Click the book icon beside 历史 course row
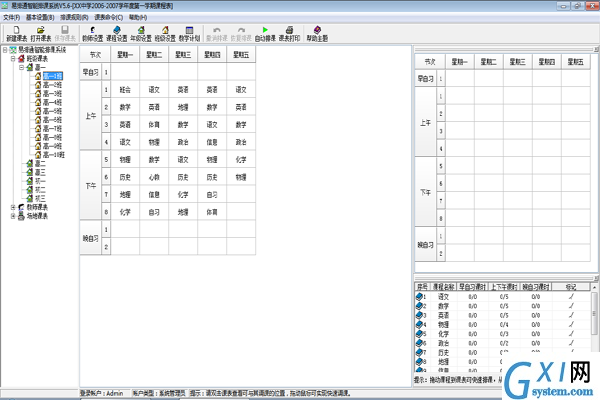The image size is (600, 400). tap(419, 352)
